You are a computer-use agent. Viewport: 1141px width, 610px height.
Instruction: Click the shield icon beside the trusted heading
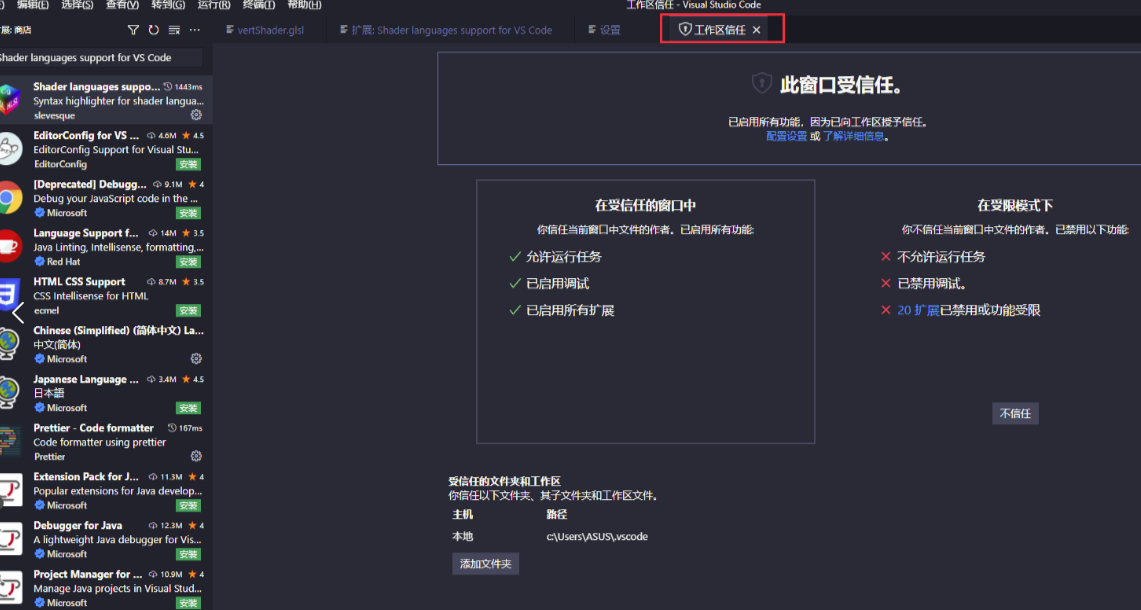761,83
